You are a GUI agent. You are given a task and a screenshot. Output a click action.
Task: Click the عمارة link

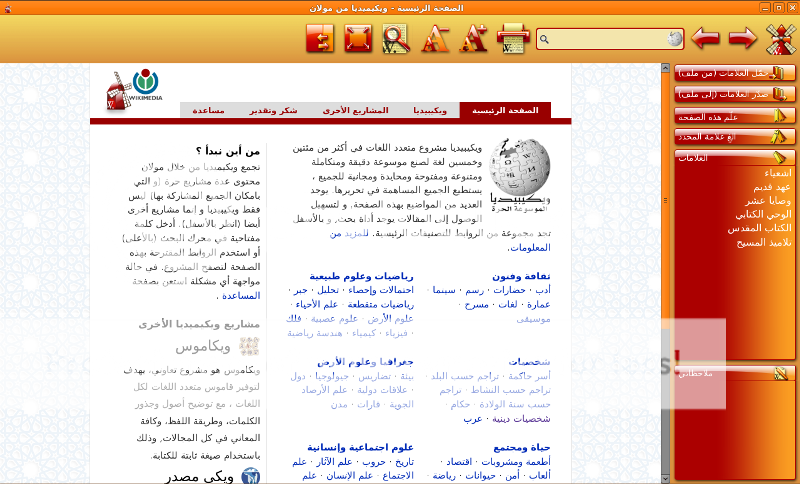click(539, 304)
